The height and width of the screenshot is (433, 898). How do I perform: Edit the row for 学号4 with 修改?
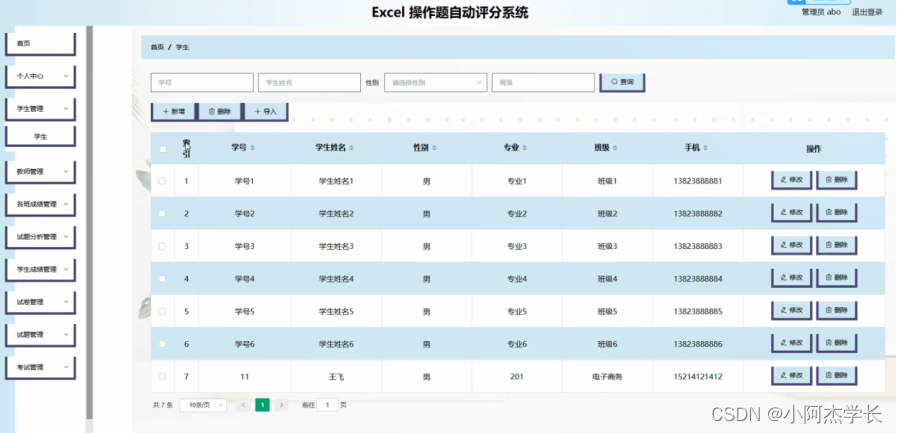click(792, 278)
